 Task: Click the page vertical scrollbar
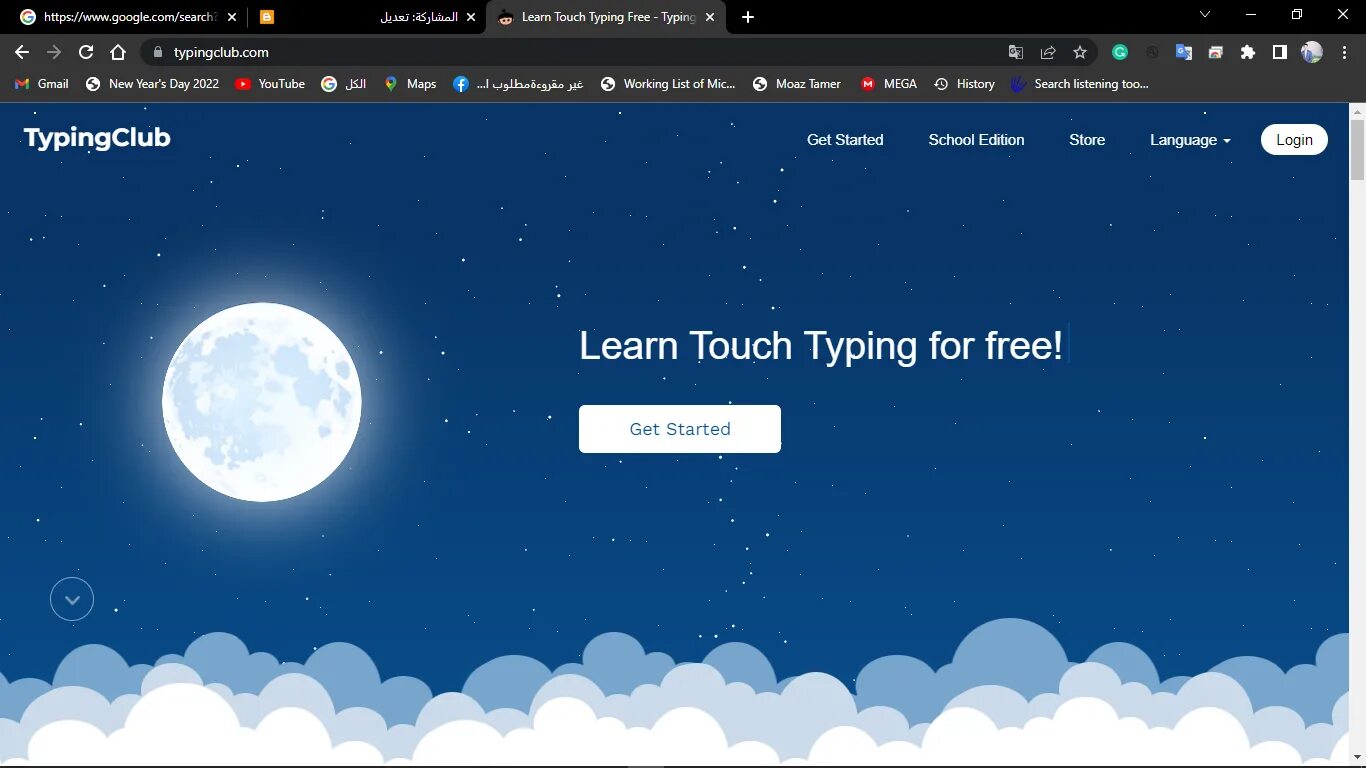tap(1357, 150)
